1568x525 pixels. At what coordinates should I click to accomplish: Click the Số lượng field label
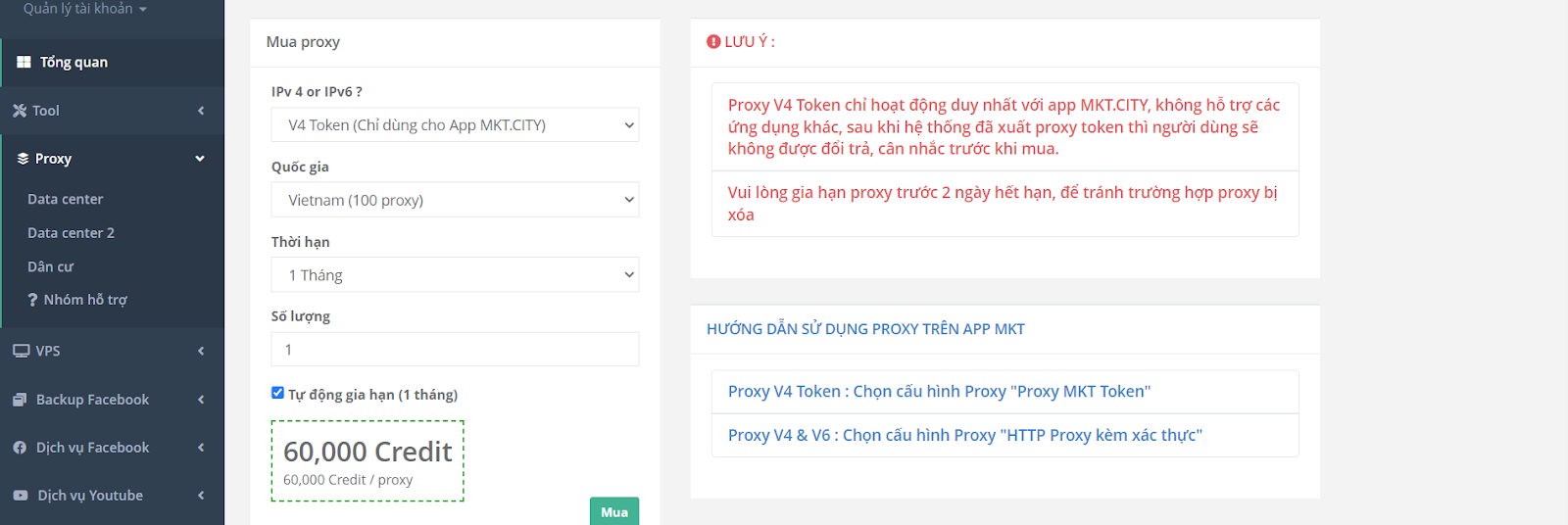(x=301, y=316)
